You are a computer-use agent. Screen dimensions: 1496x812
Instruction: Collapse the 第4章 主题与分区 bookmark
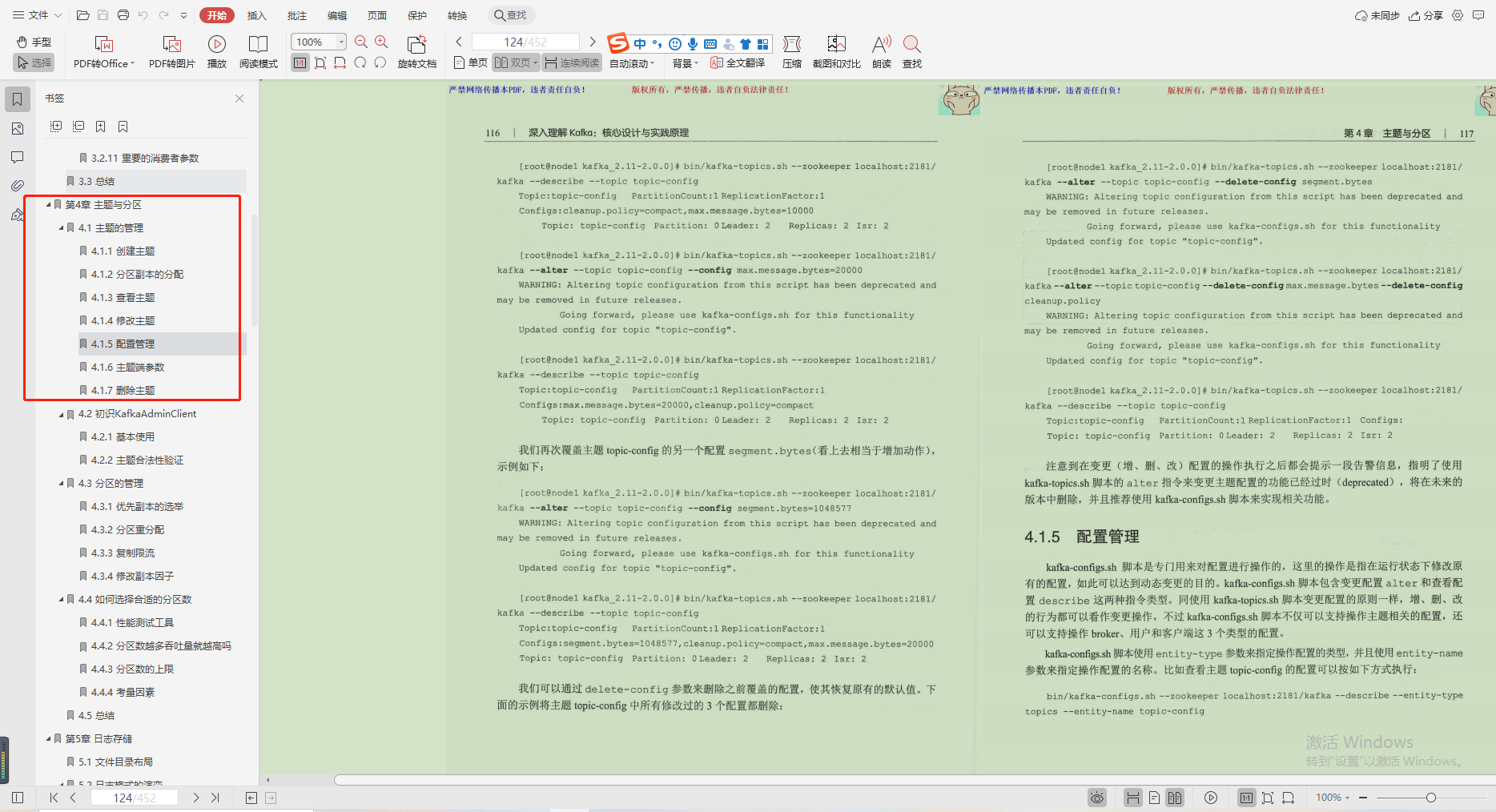(x=48, y=205)
